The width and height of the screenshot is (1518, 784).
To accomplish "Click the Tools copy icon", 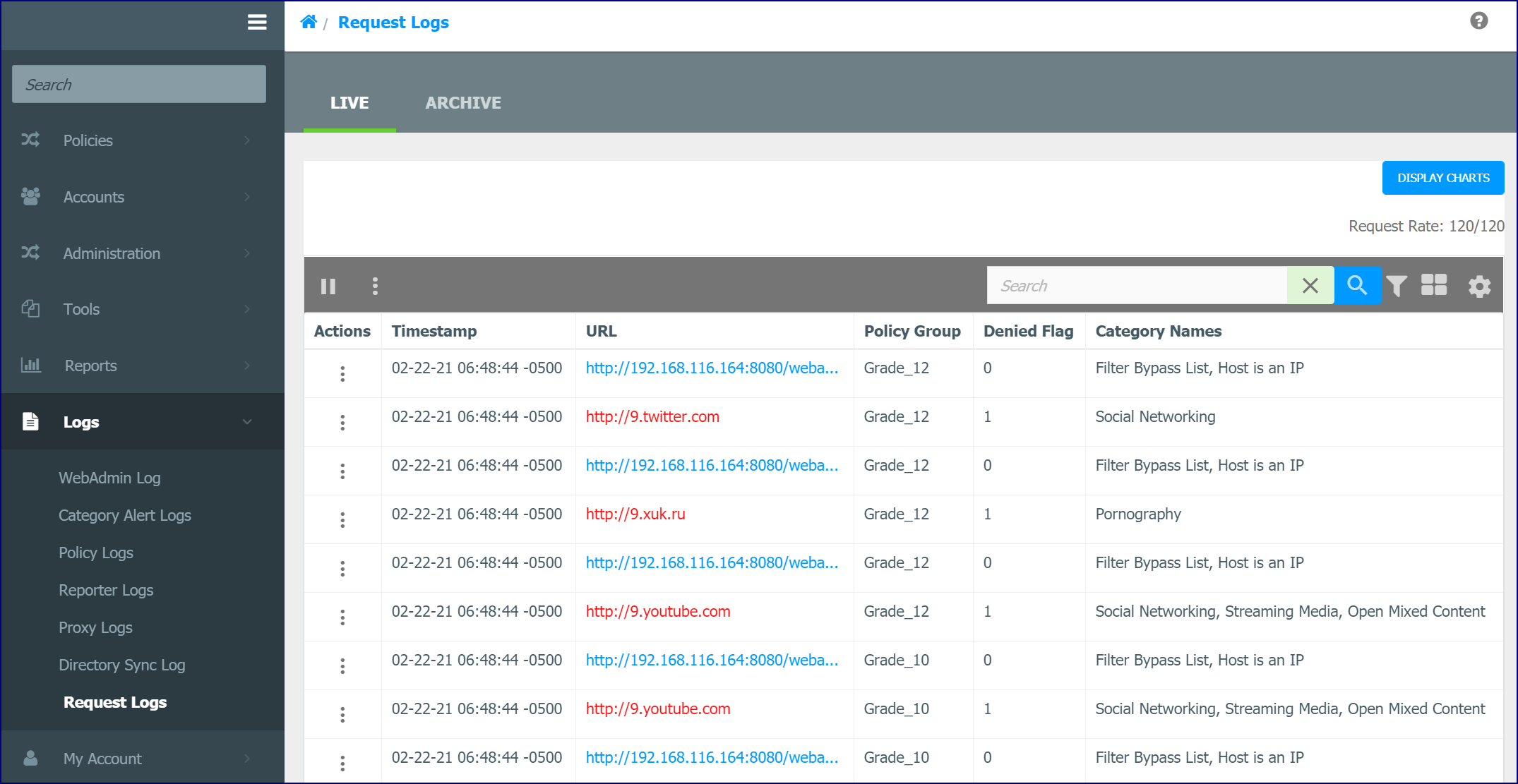I will (x=30, y=308).
